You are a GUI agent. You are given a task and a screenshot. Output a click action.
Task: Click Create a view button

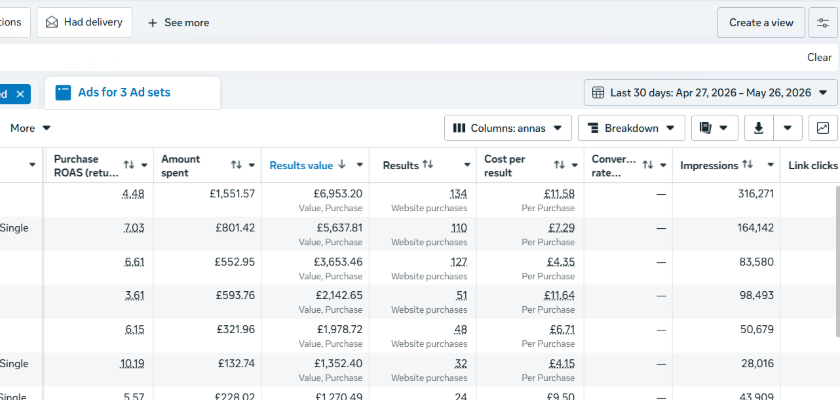coord(761,22)
